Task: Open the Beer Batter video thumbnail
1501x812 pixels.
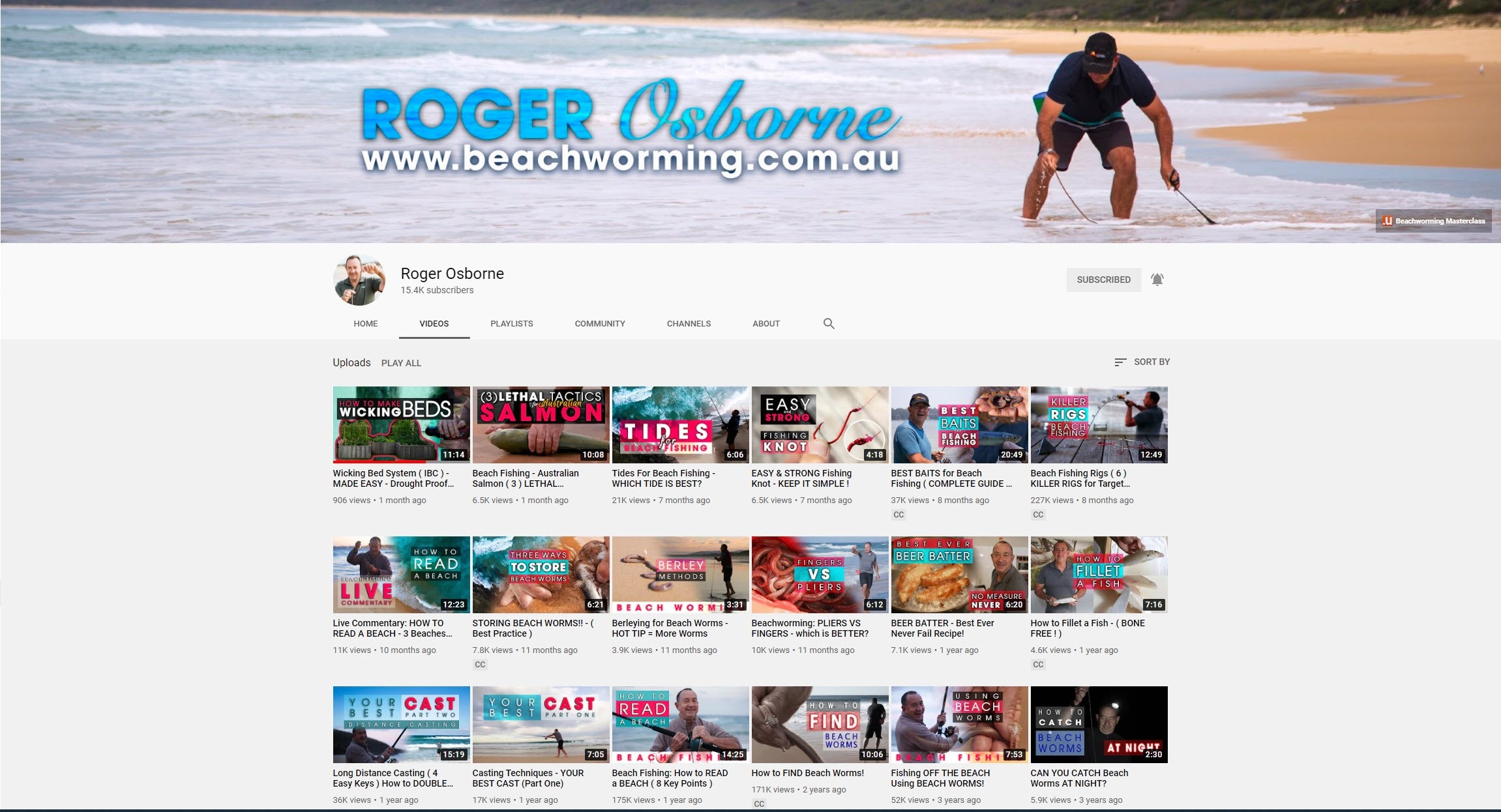Action: pos(959,574)
